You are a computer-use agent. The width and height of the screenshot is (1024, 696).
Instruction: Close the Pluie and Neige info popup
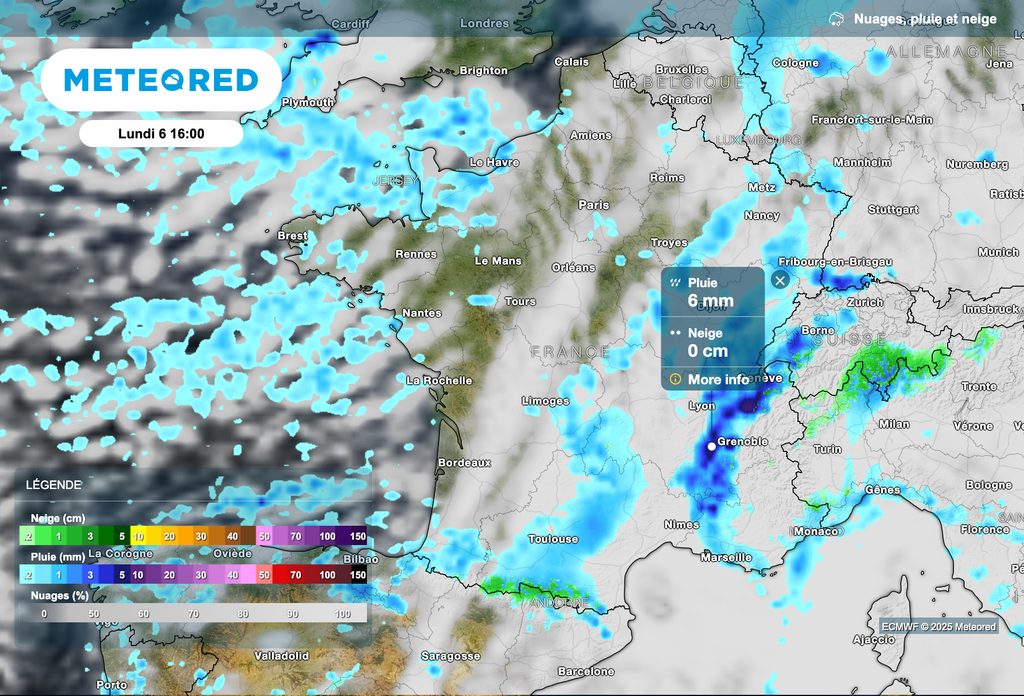(779, 280)
